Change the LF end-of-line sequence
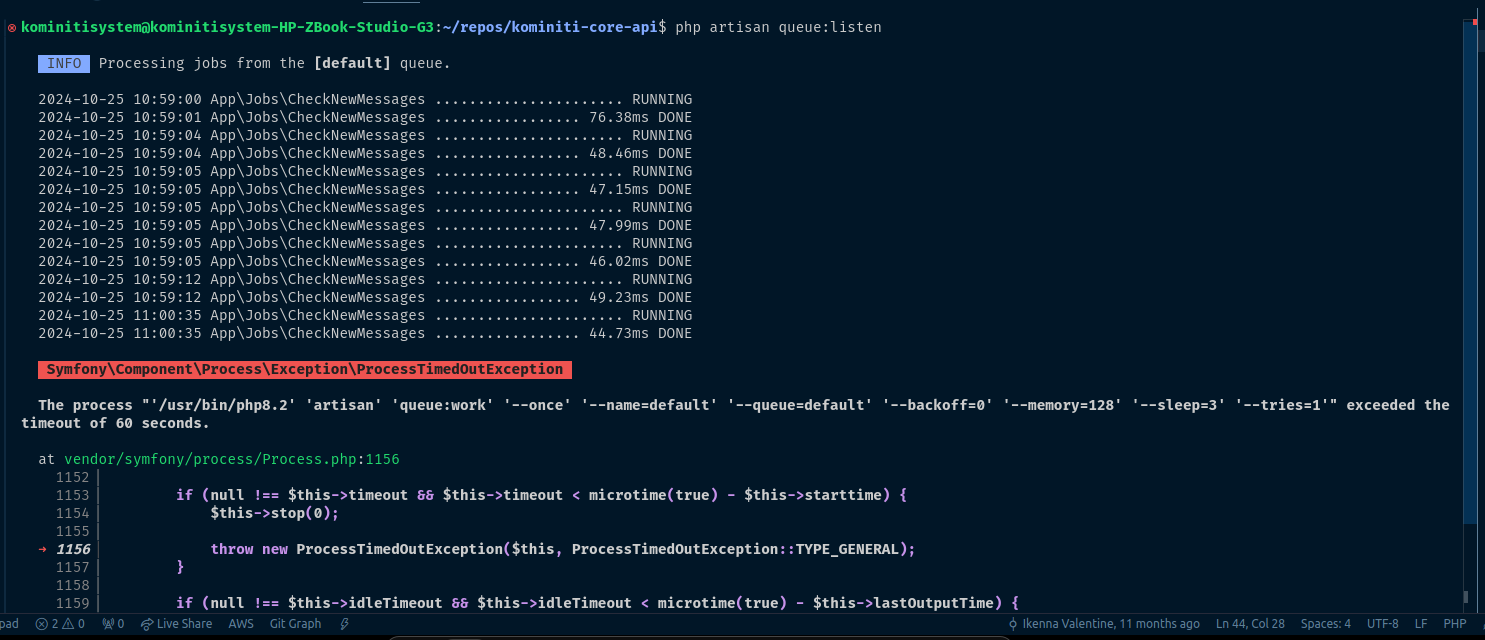Image resolution: width=1485 pixels, height=640 pixels. coord(1420,623)
